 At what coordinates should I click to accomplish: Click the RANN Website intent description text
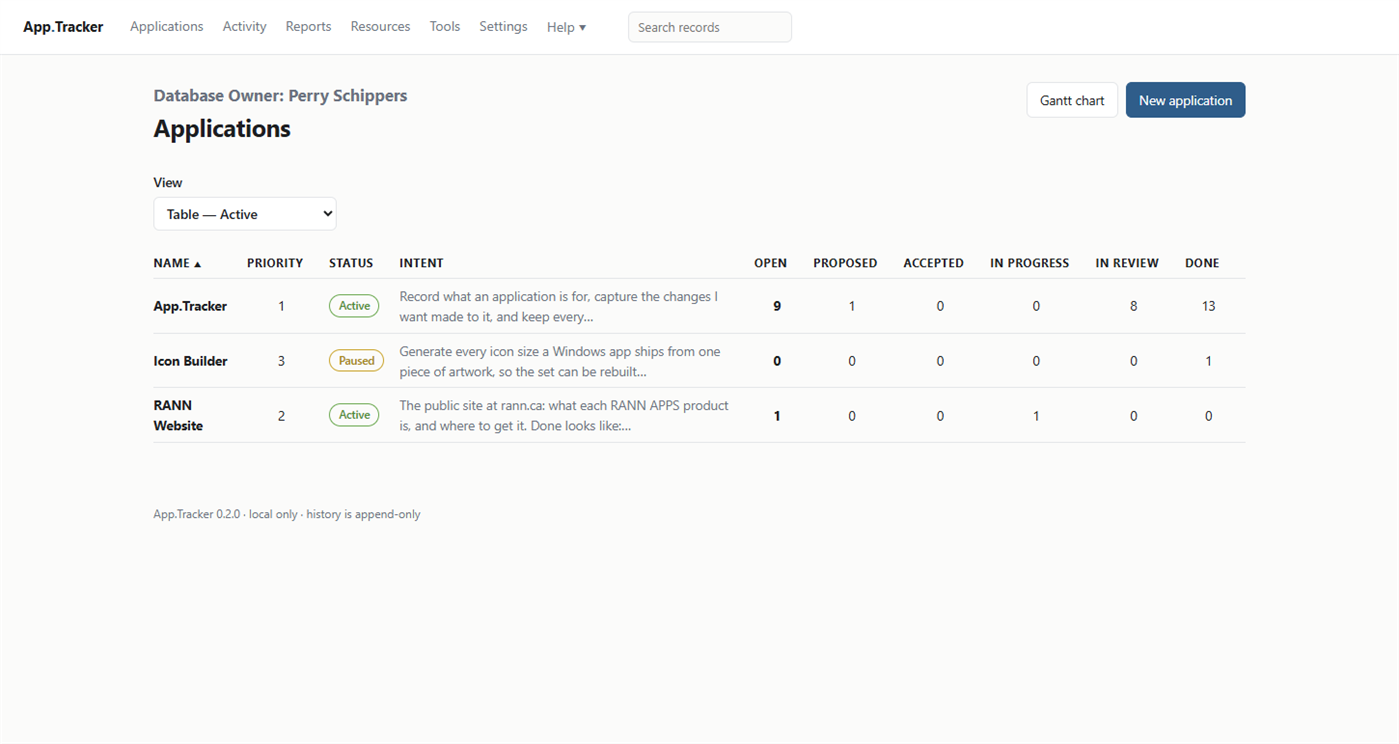click(x=564, y=415)
